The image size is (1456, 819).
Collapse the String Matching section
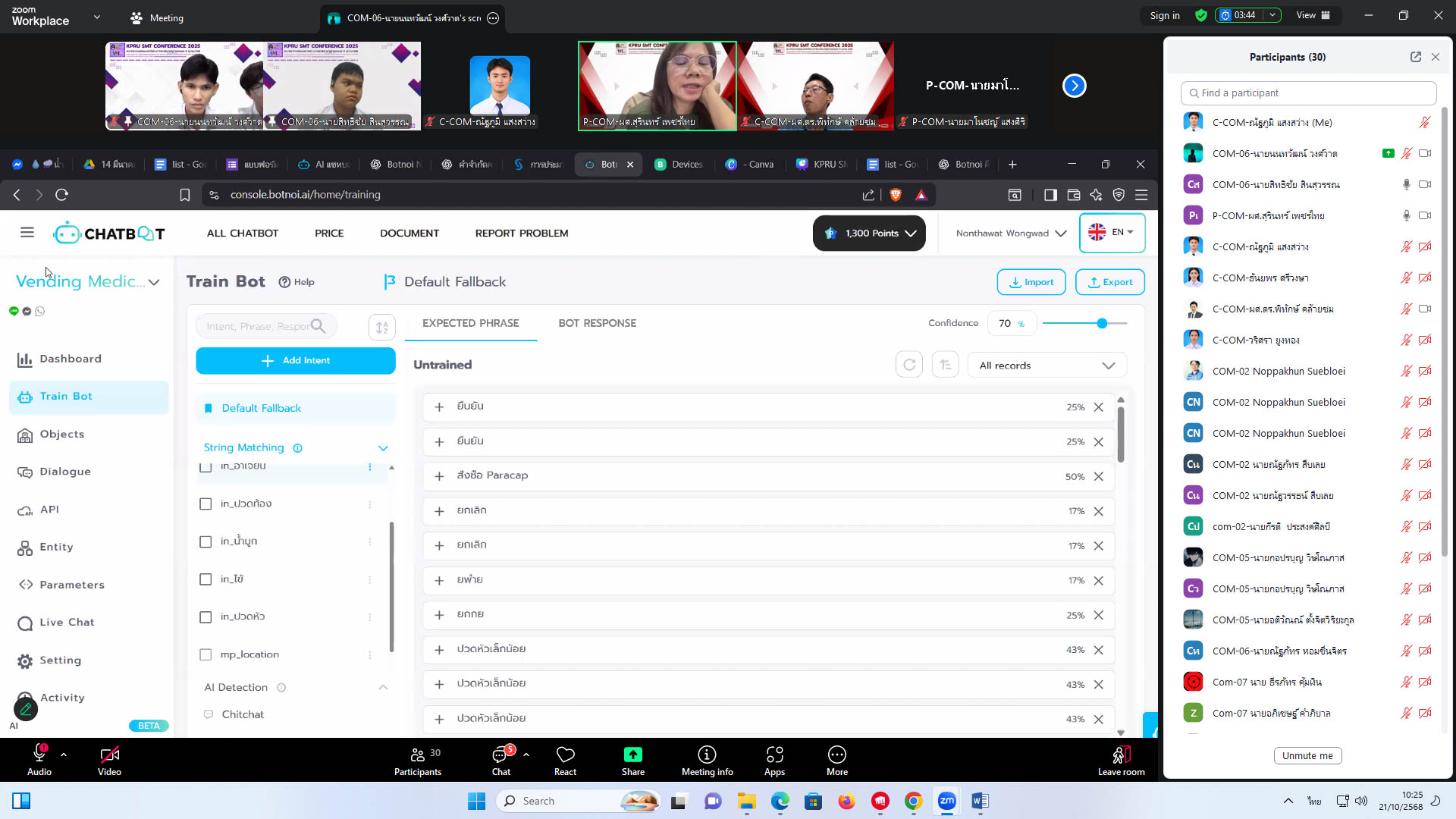(383, 448)
